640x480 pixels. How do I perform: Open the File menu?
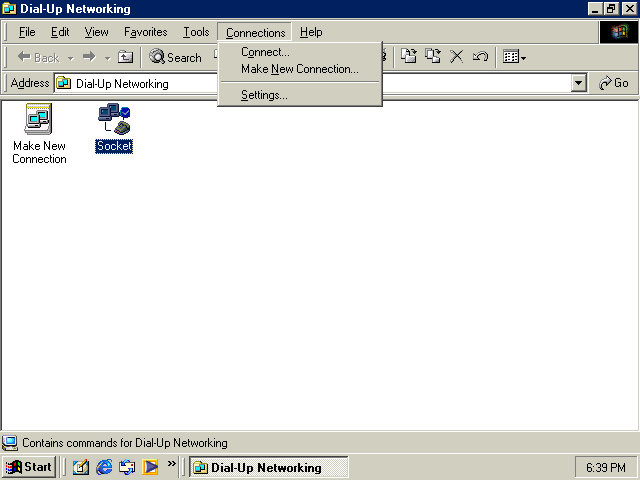[x=27, y=32]
